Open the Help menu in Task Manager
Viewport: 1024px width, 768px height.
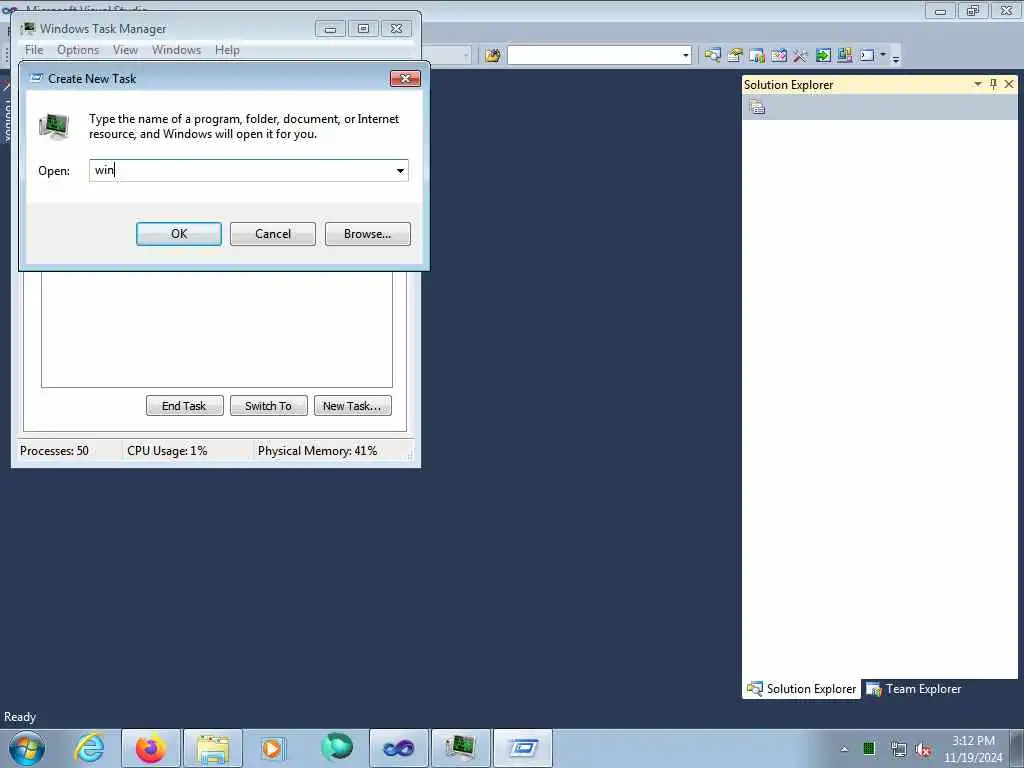tap(227, 50)
